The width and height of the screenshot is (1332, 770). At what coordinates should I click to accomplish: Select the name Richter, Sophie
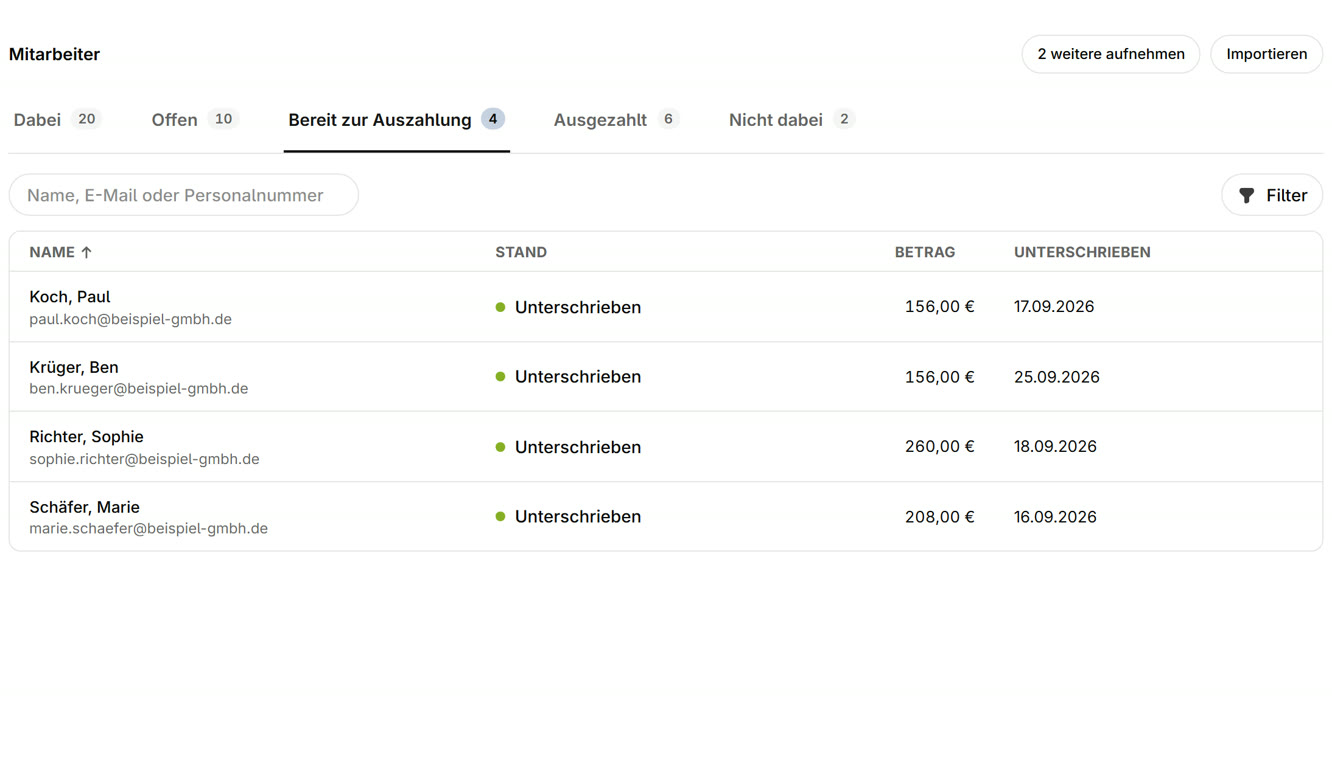86,437
